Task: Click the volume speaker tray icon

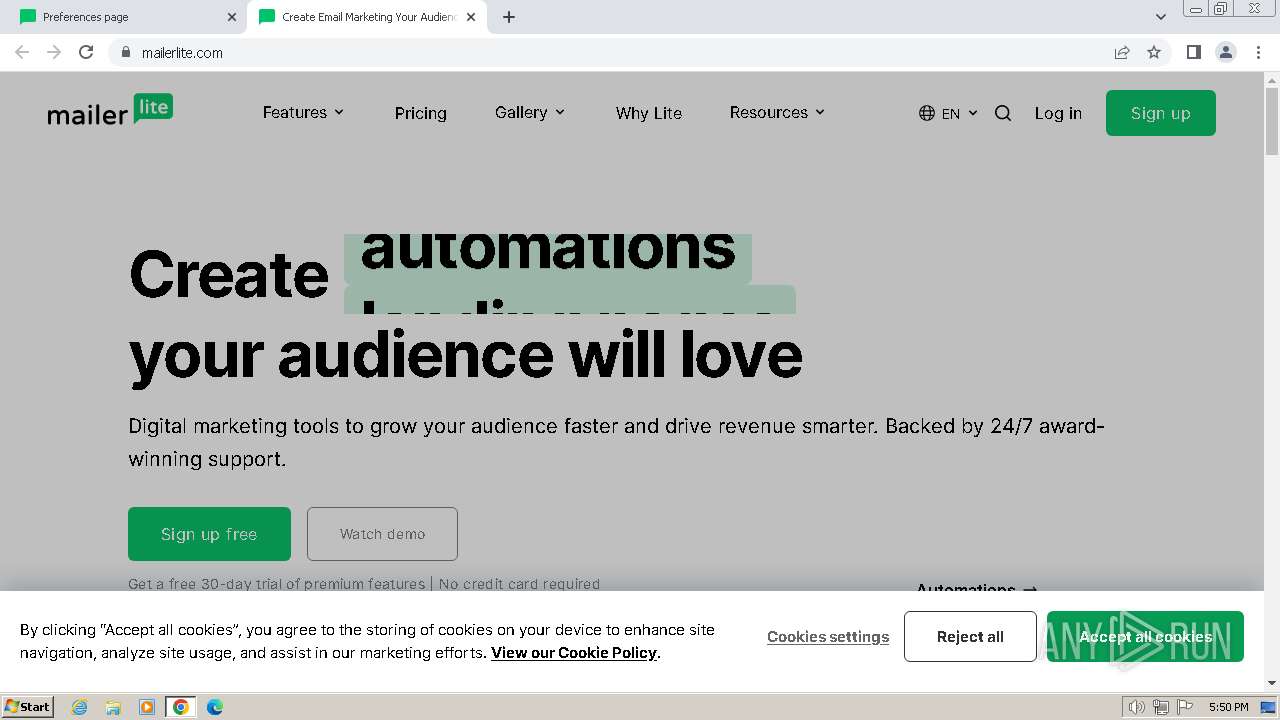Action: [x=1137, y=707]
